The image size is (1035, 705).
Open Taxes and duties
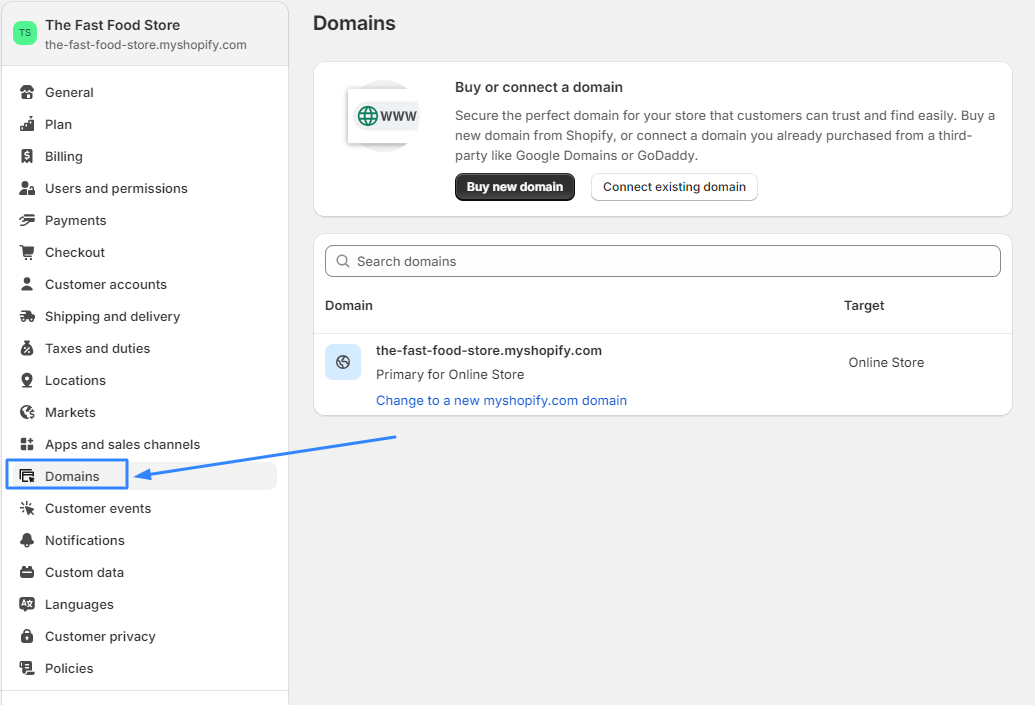point(145,349)
